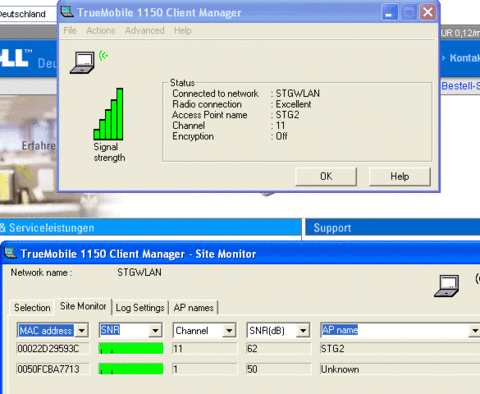Open the Advanced menu

pos(145,31)
